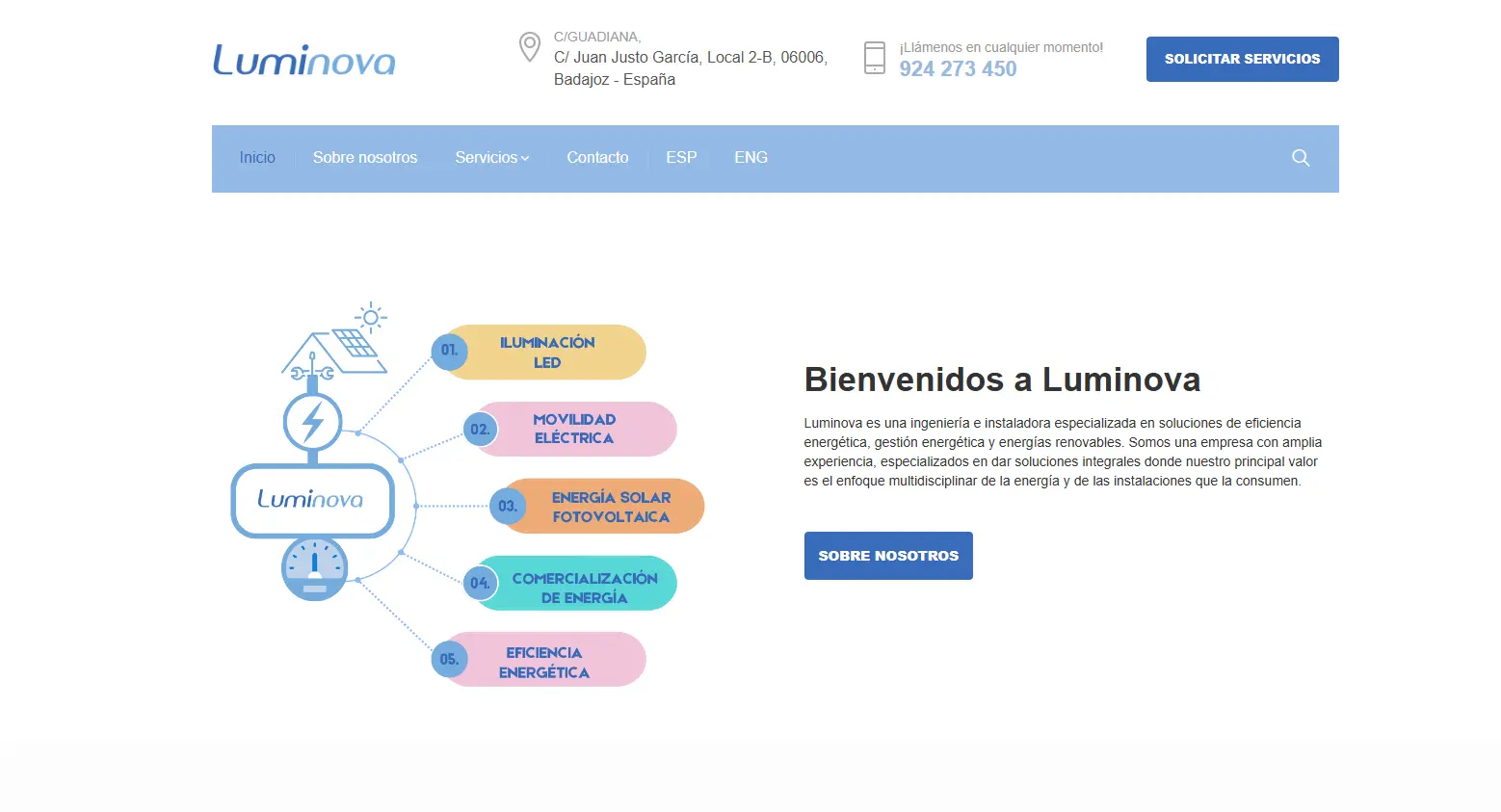Select the Movilidad Eléctrica pill

tap(575, 429)
